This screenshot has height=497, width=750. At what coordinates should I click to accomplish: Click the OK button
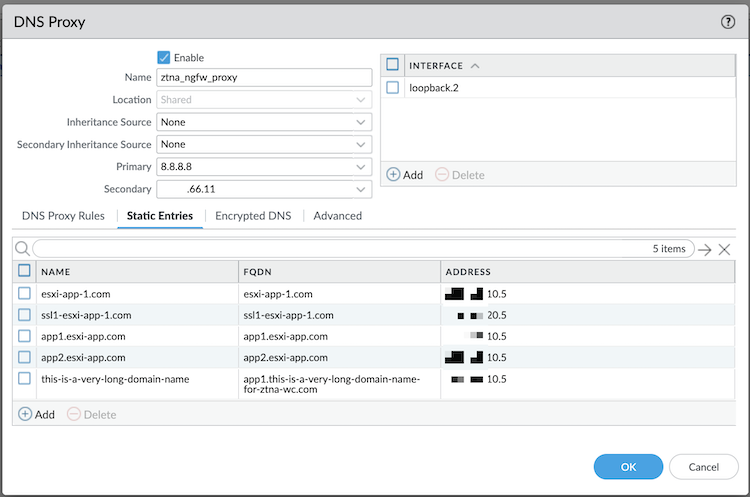[627, 466]
